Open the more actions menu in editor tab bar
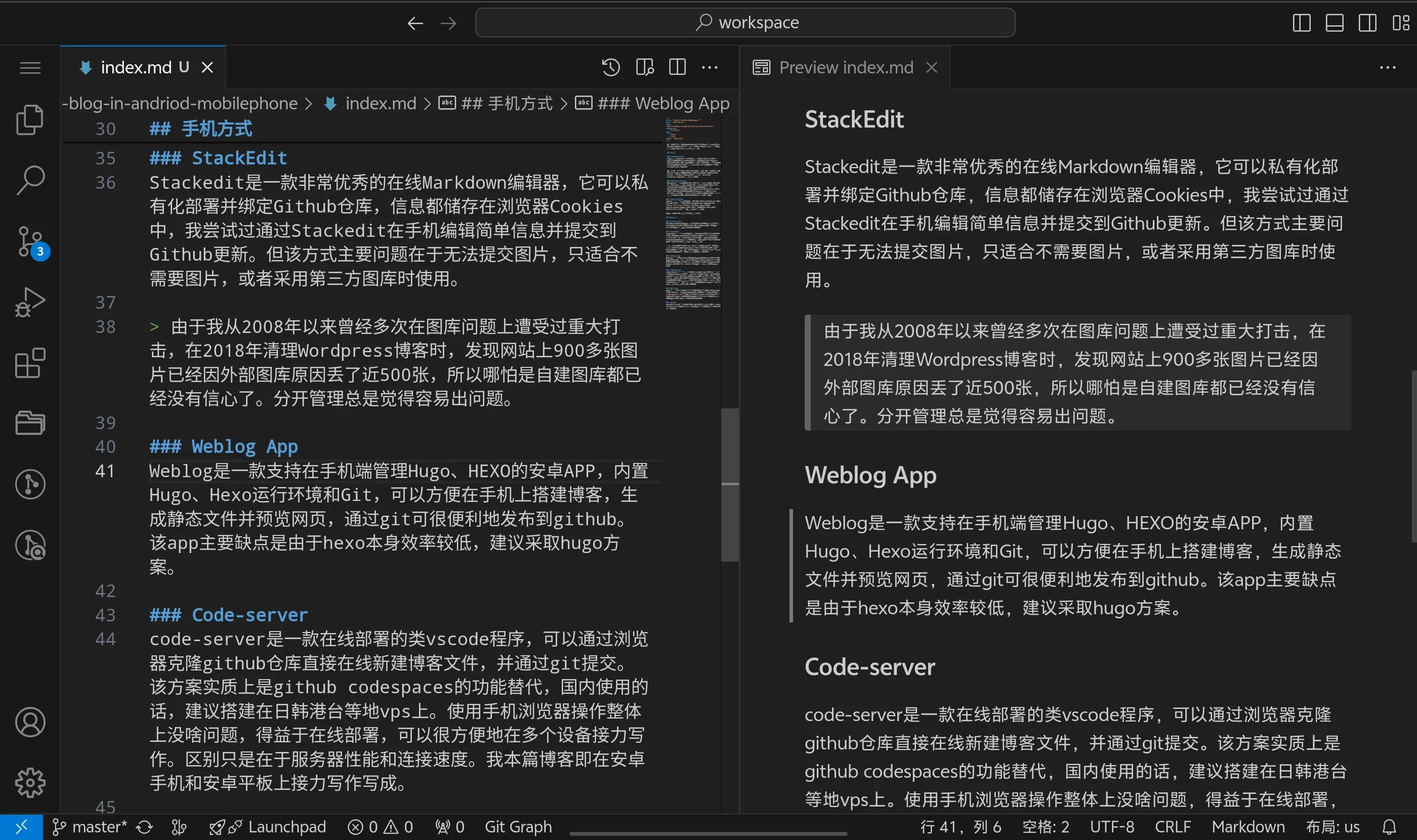This screenshot has height=840, width=1417. point(711,67)
